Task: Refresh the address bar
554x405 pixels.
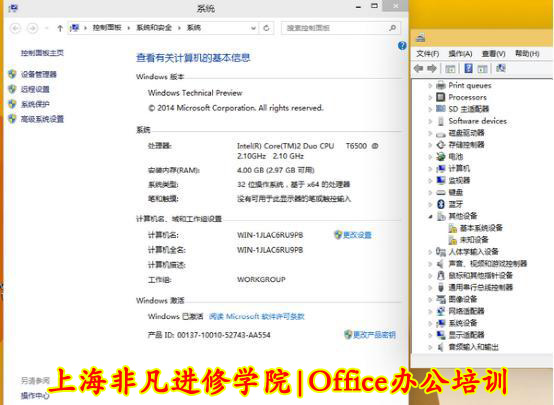Action: point(266,28)
